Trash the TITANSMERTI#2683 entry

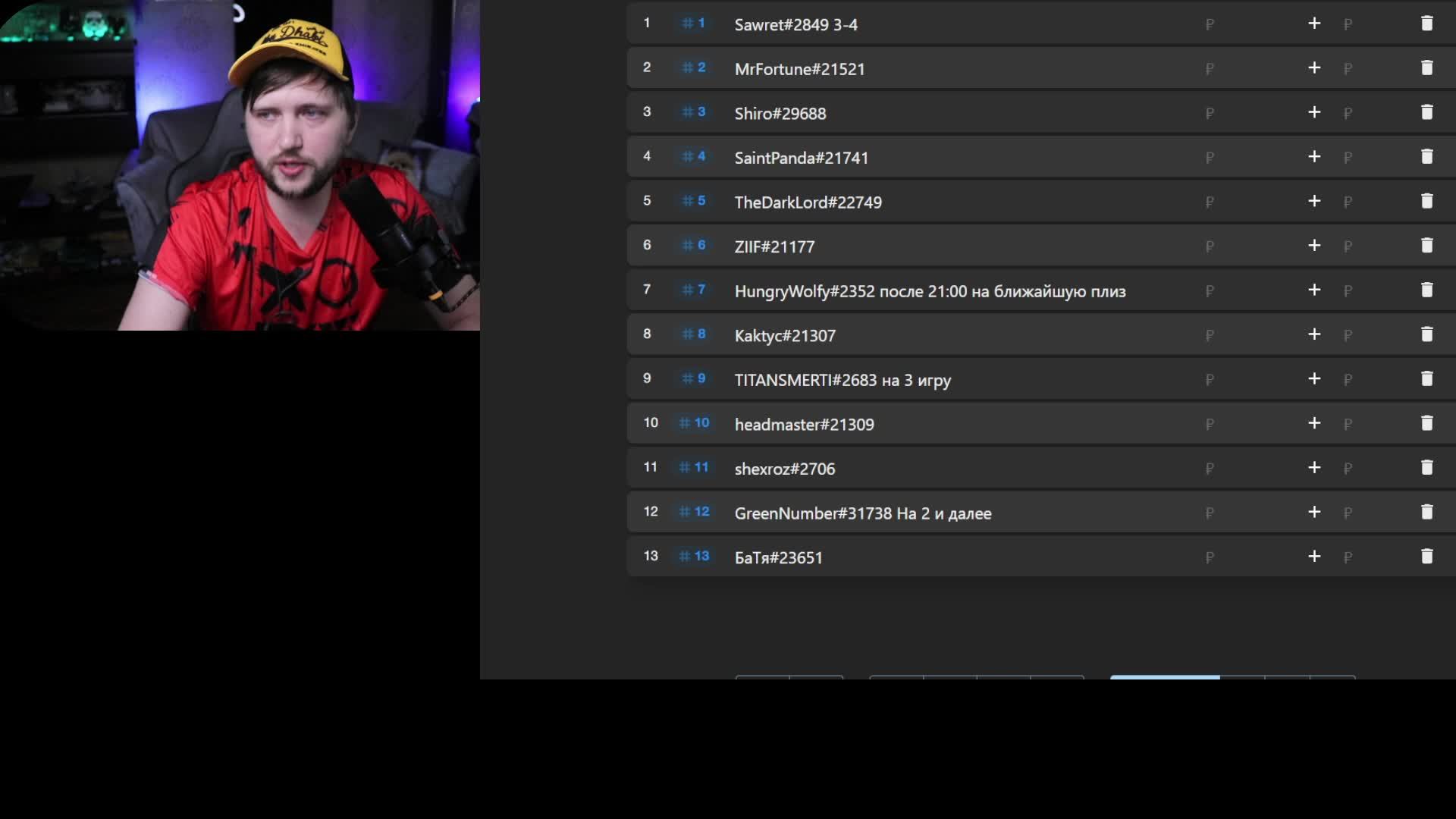(x=1426, y=379)
